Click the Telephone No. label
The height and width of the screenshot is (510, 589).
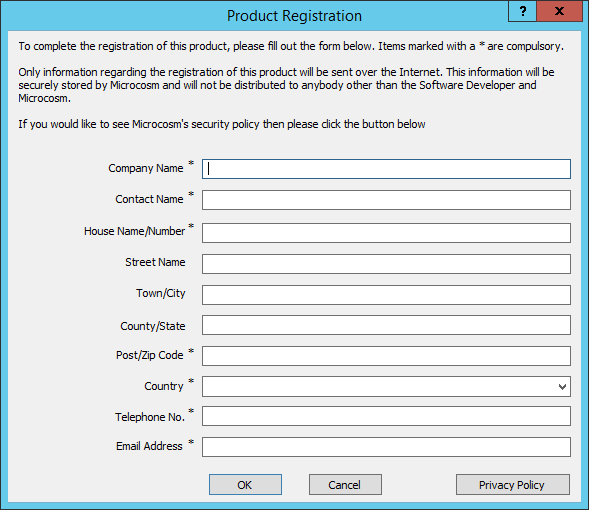(150, 417)
